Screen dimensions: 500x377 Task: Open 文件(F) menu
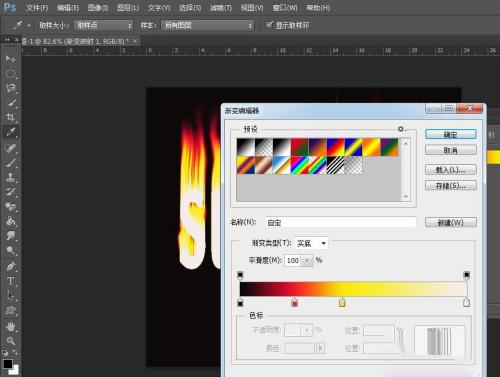[37, 8]
